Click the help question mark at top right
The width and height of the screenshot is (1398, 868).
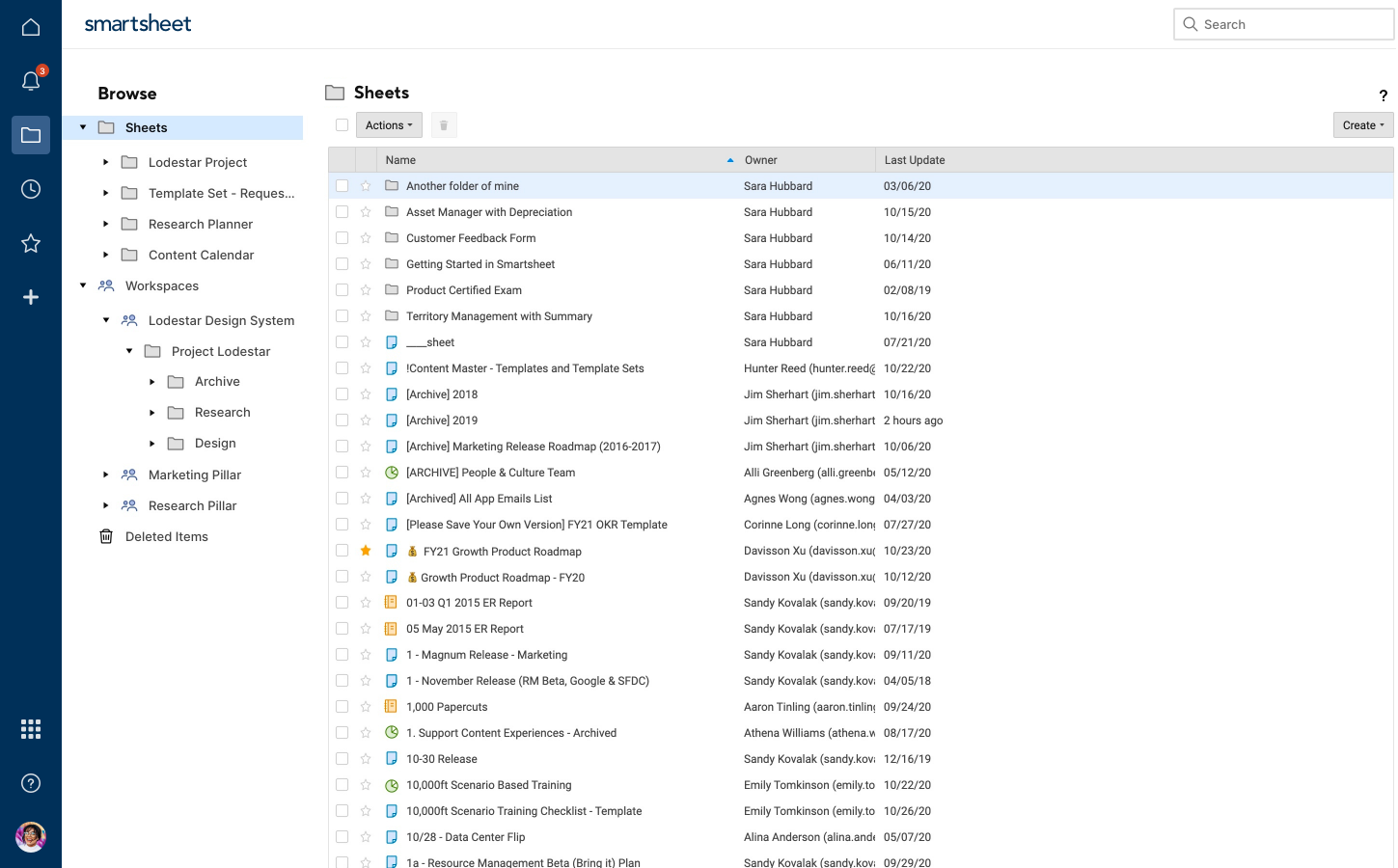1383,95
